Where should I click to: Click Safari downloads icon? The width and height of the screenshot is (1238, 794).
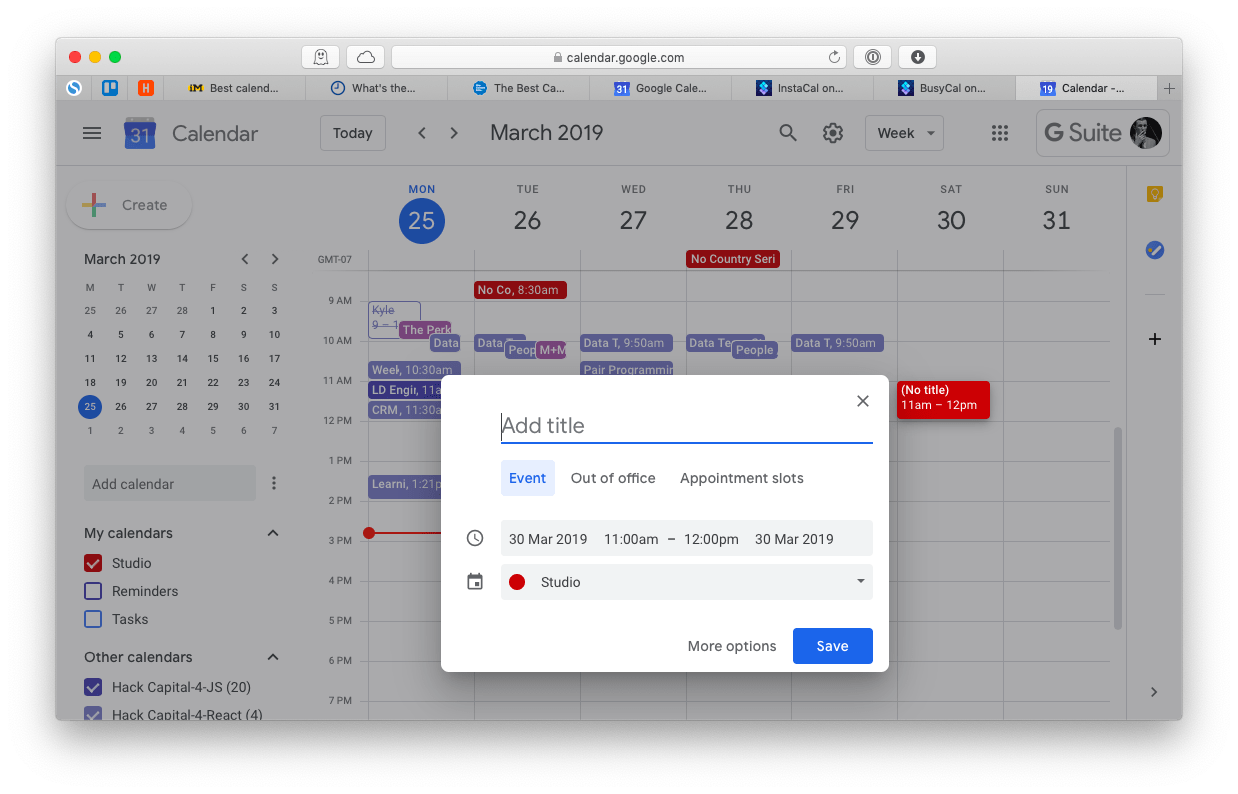[917, 57]
